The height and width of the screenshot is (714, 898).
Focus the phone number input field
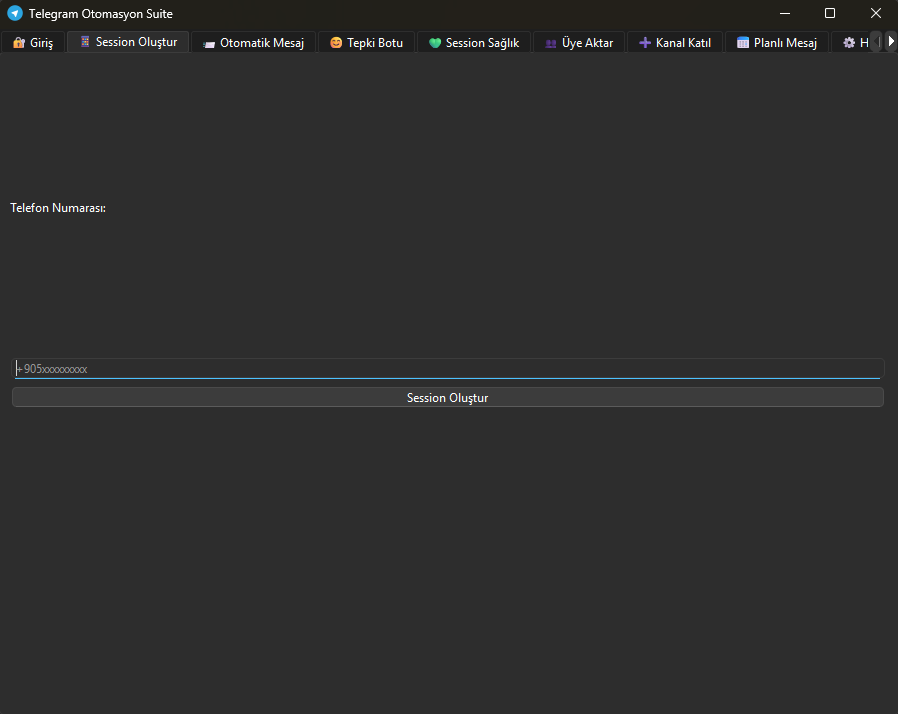[448, 369]
